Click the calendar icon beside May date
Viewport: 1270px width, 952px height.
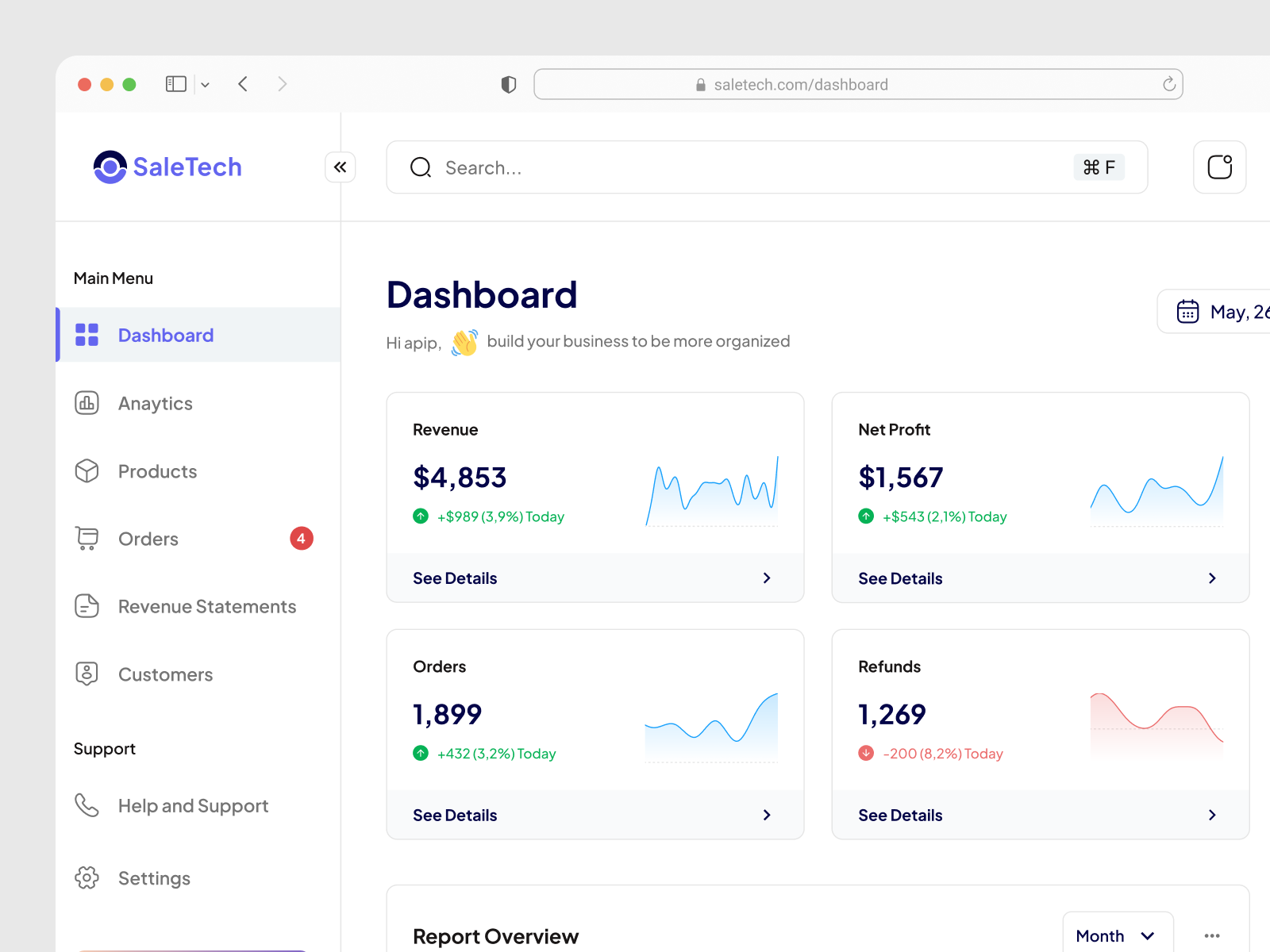(x=1187, y=312)
